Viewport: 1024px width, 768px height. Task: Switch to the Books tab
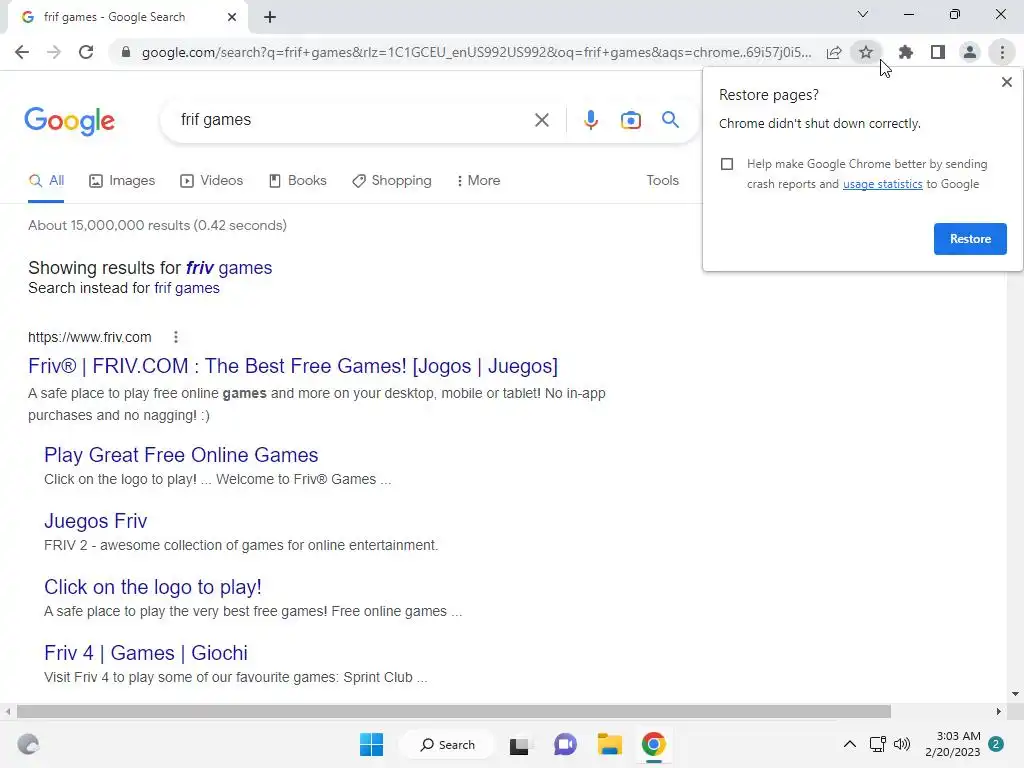tap(298, 181)
